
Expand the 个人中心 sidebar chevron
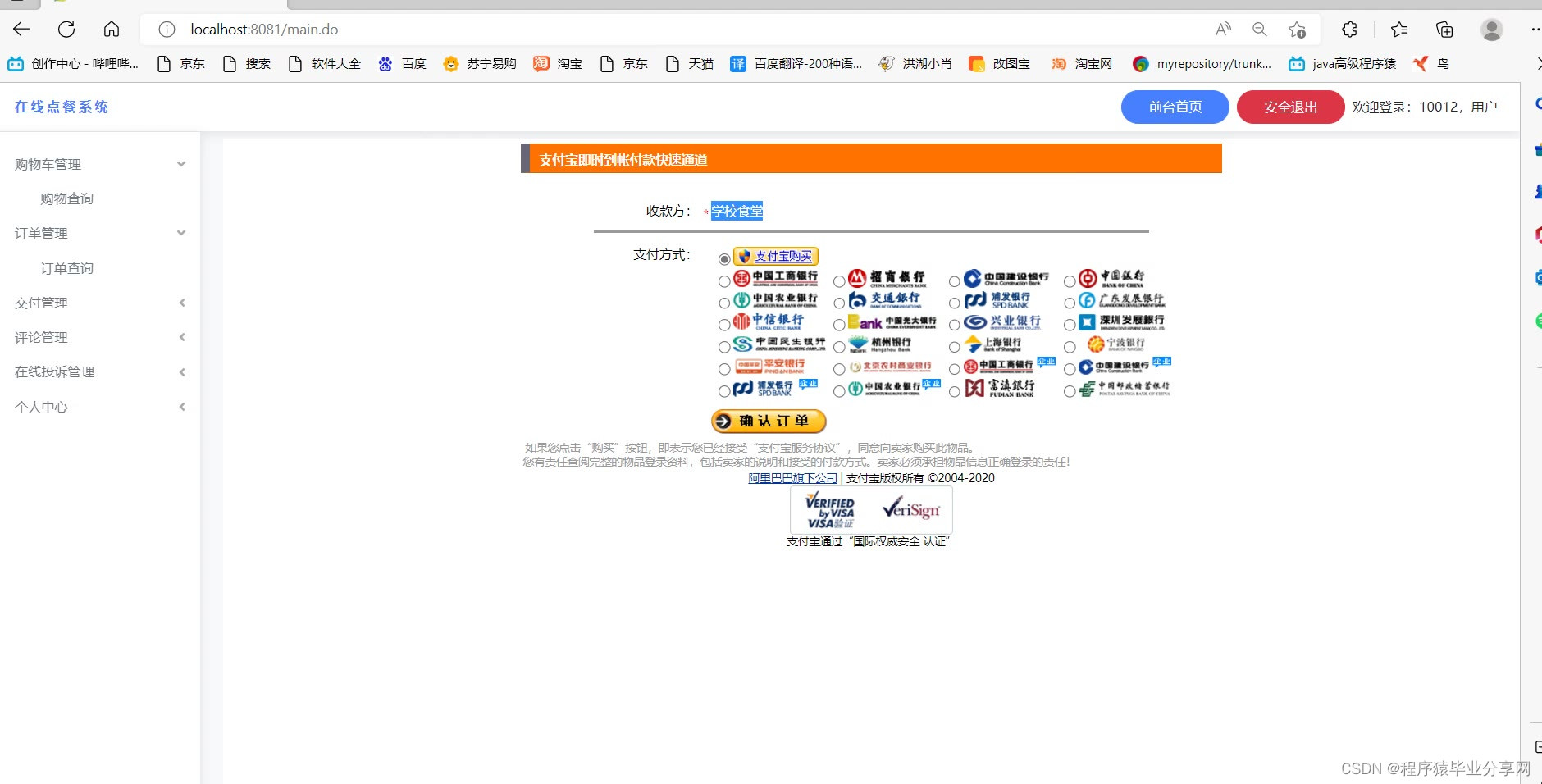click(182, 407)
